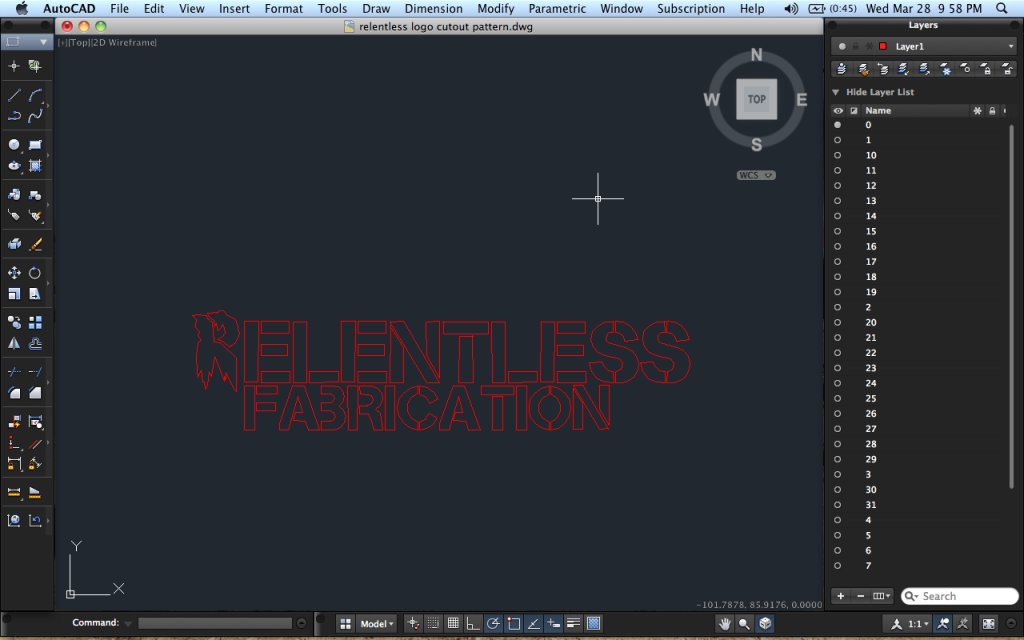
Task: Select the Polyline tool
Action: point(14,116)
